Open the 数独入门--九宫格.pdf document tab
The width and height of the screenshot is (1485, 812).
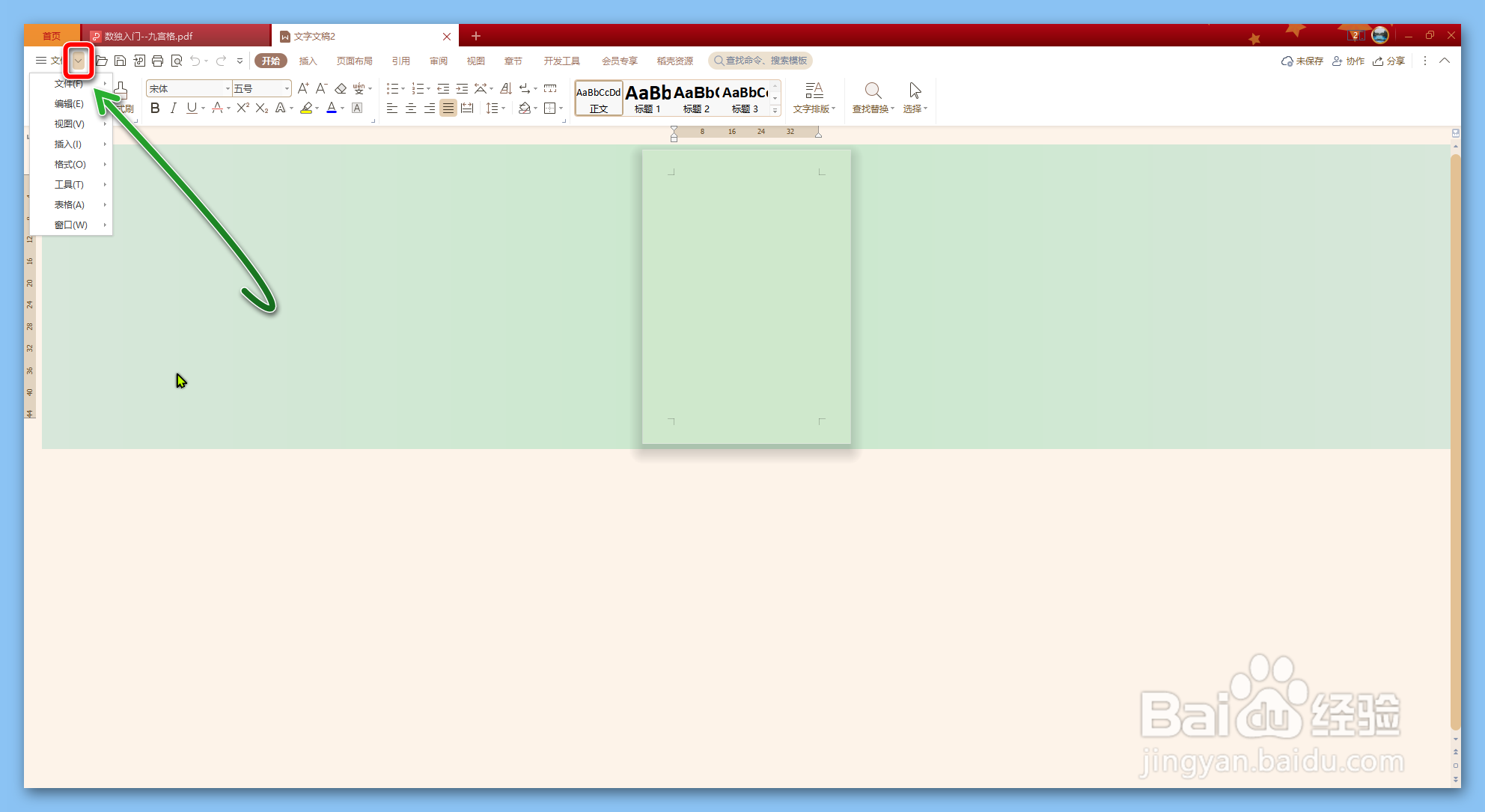177,36
